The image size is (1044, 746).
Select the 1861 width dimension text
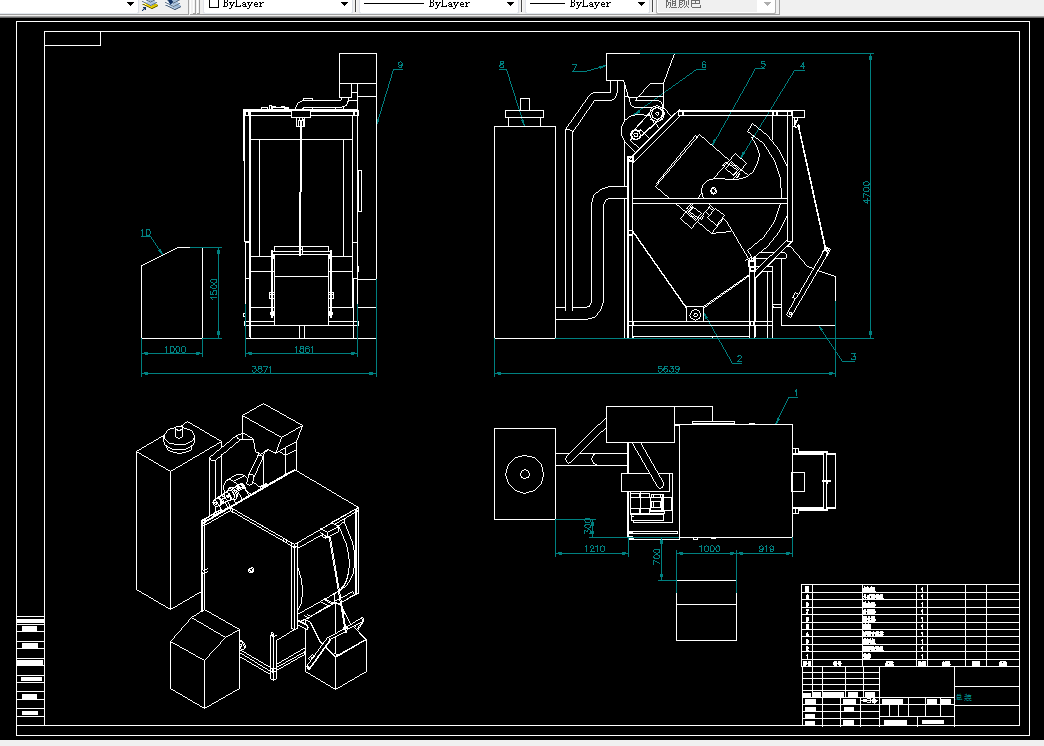pyautogui.click(x=304, y=349)
